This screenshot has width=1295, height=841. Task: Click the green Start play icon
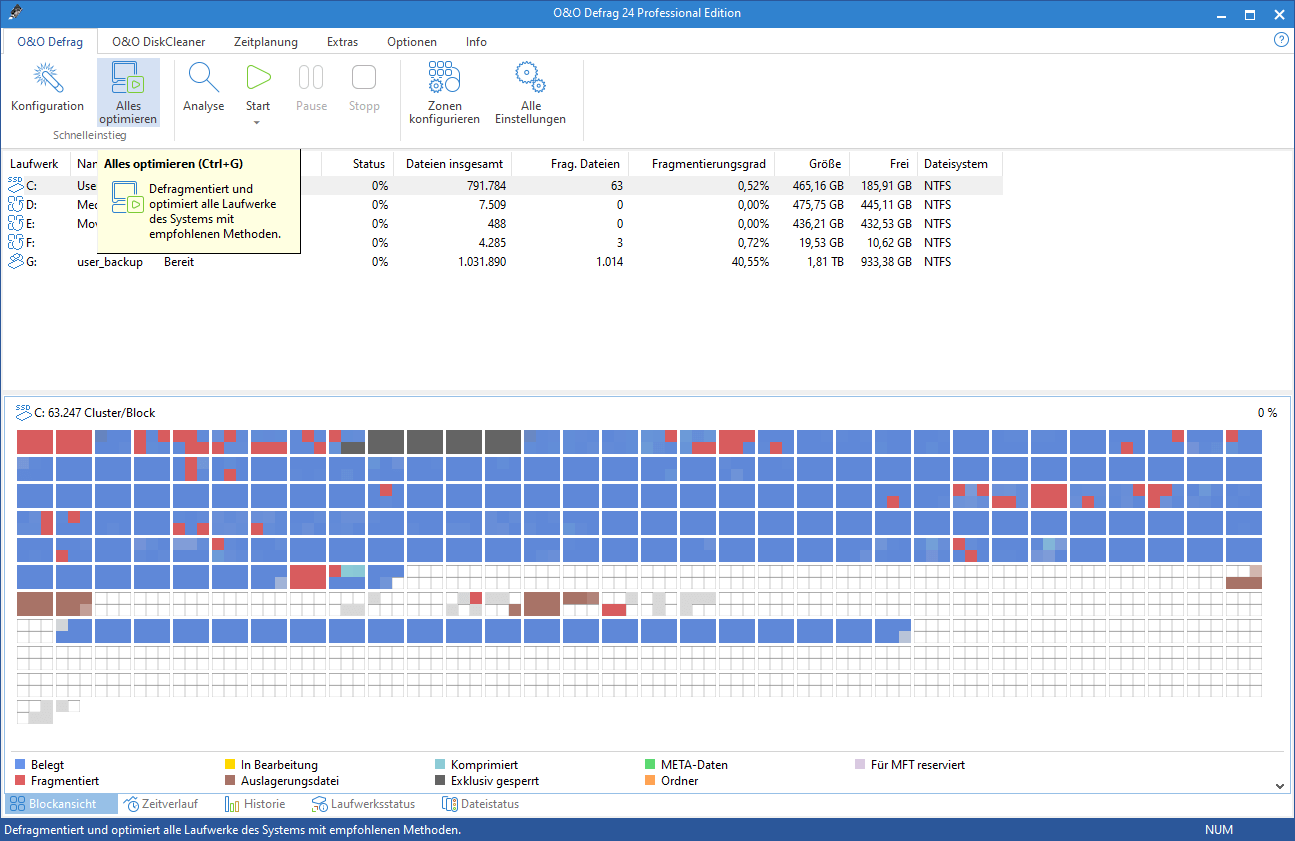click(x=258, y=78)
